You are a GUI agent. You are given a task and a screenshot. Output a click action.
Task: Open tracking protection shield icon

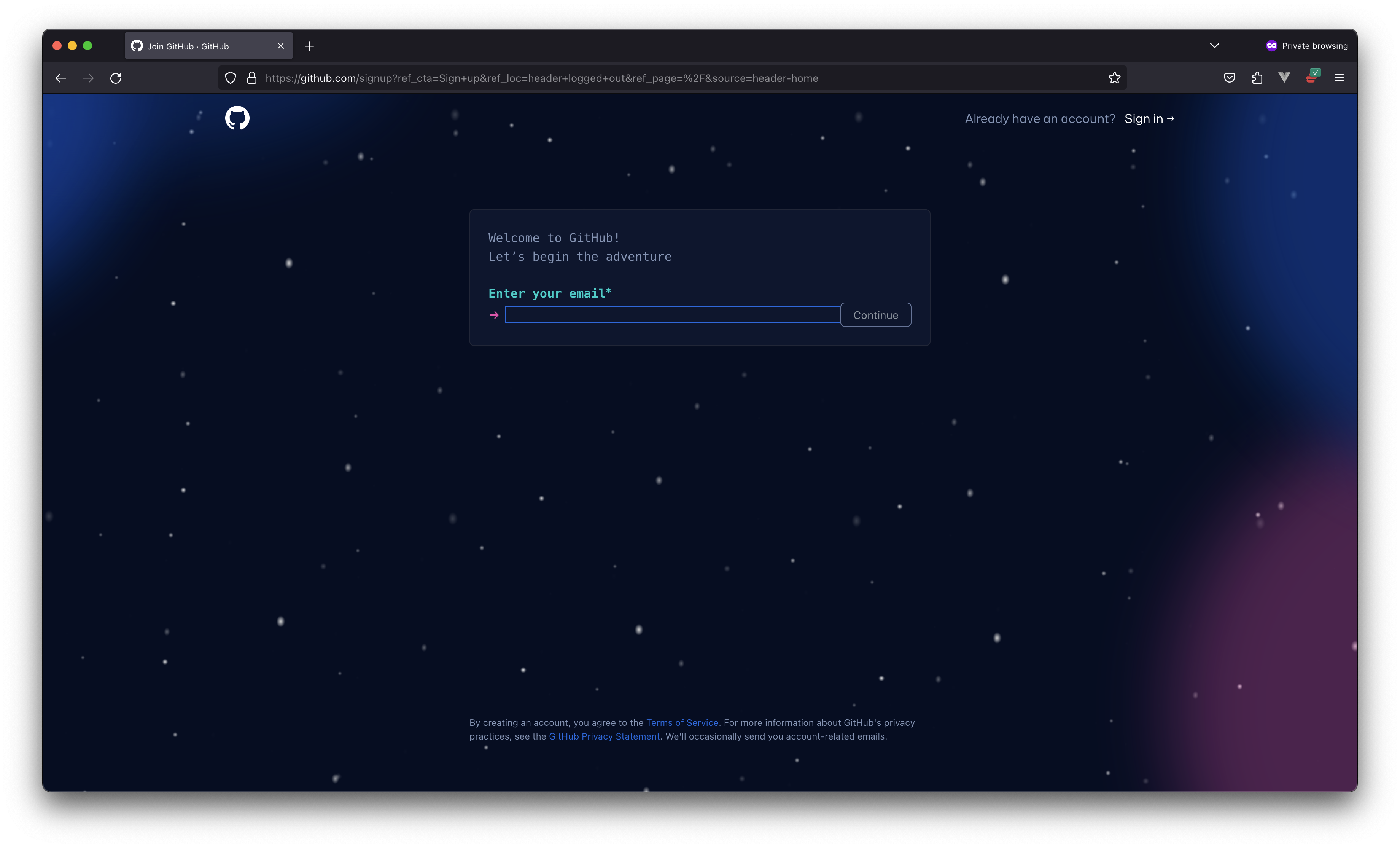coord(230,78)
